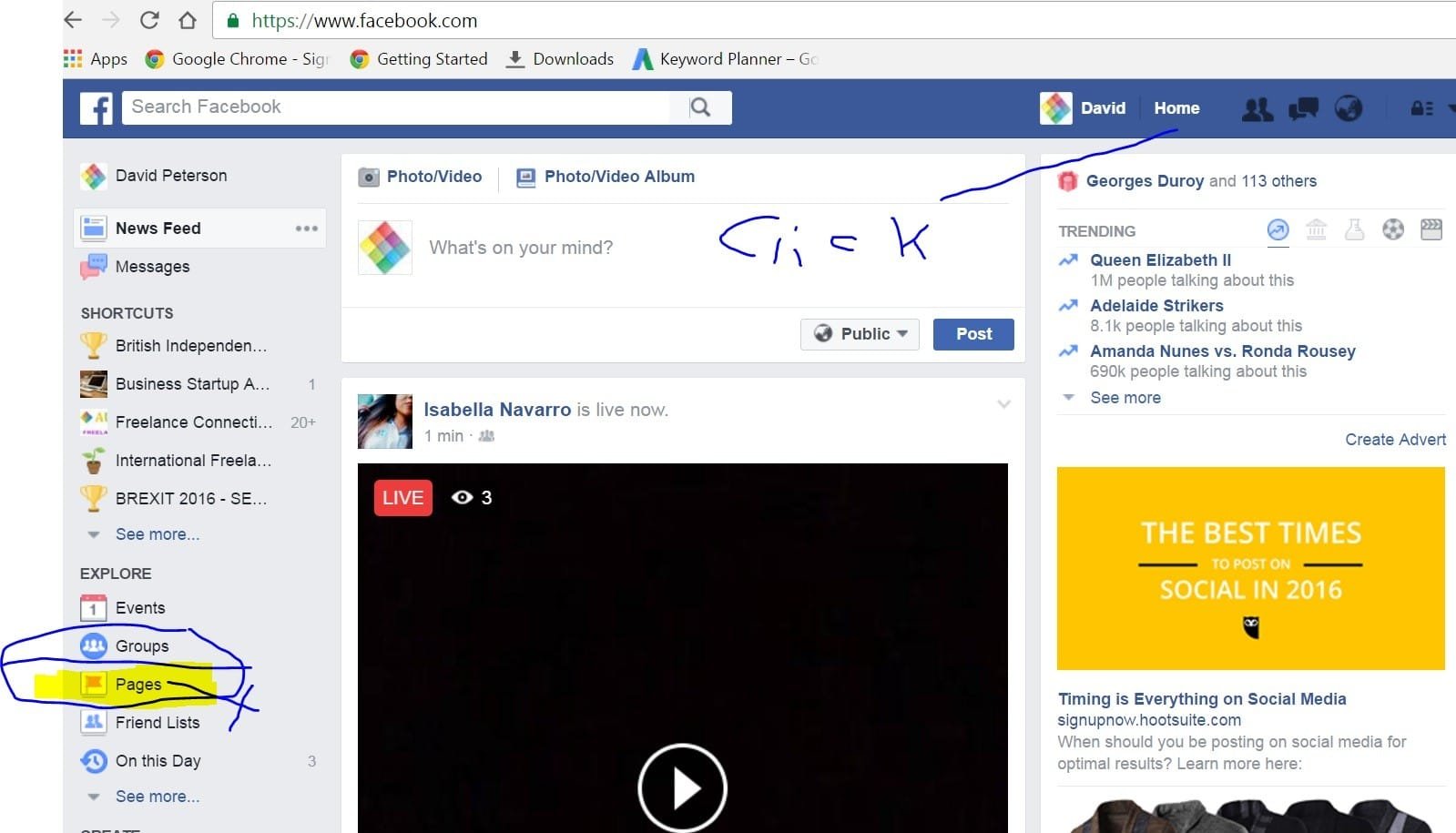Open Amanda Nunes vs. Ronda Rousey topic
Screen dimensions: 1456x833
pos(1223,351)
